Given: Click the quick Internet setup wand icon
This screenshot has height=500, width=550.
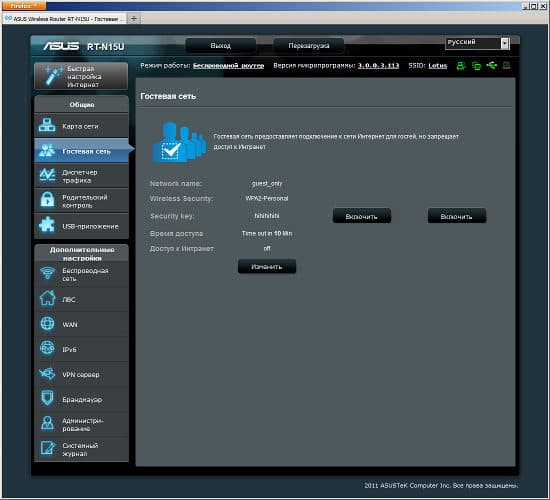Looking at the screenshot, I should point(53,76).
